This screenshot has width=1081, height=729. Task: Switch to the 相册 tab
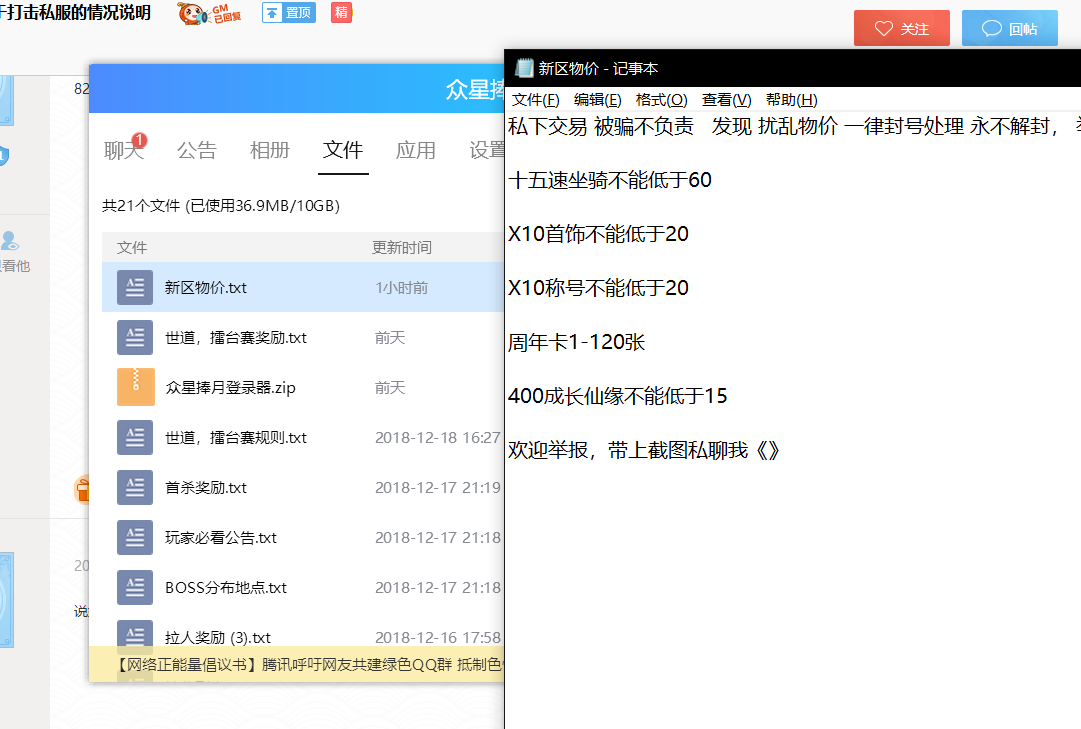[x=270, y=150]
